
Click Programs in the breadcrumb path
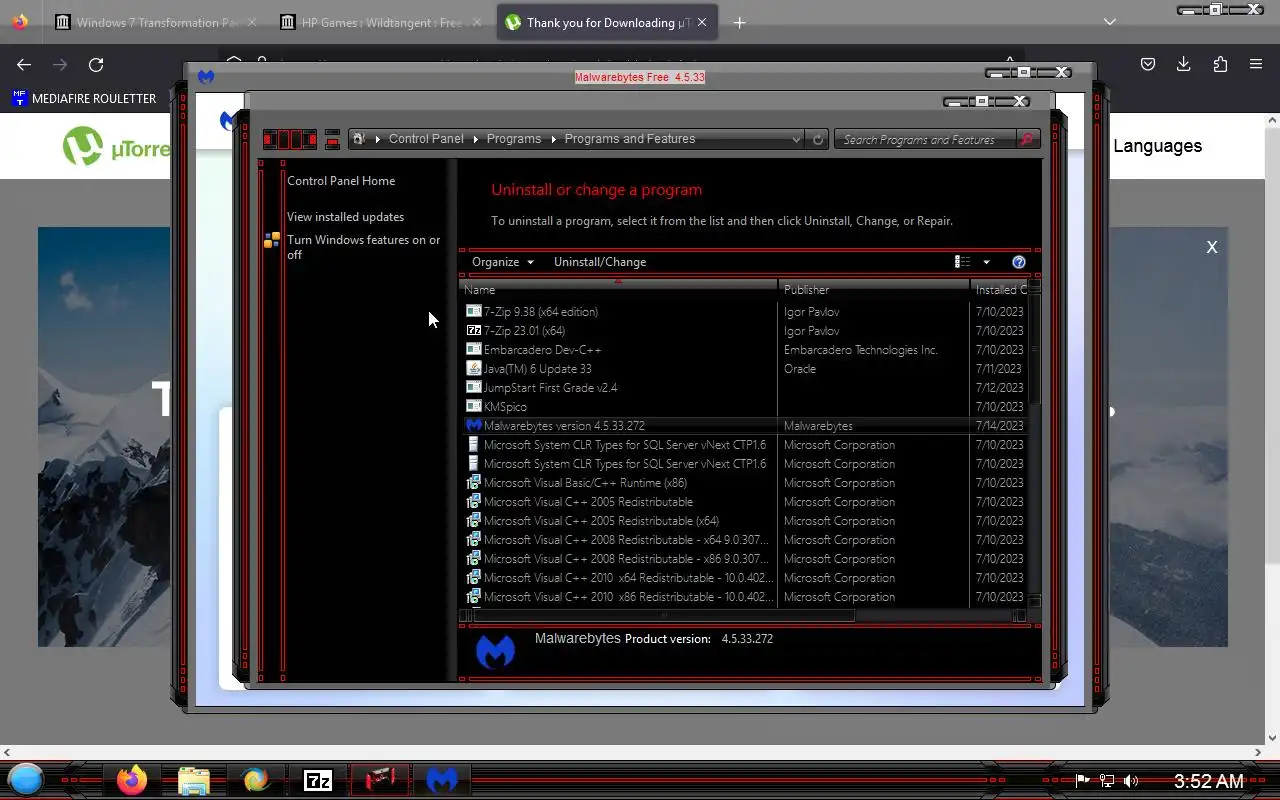click(514, 139)
